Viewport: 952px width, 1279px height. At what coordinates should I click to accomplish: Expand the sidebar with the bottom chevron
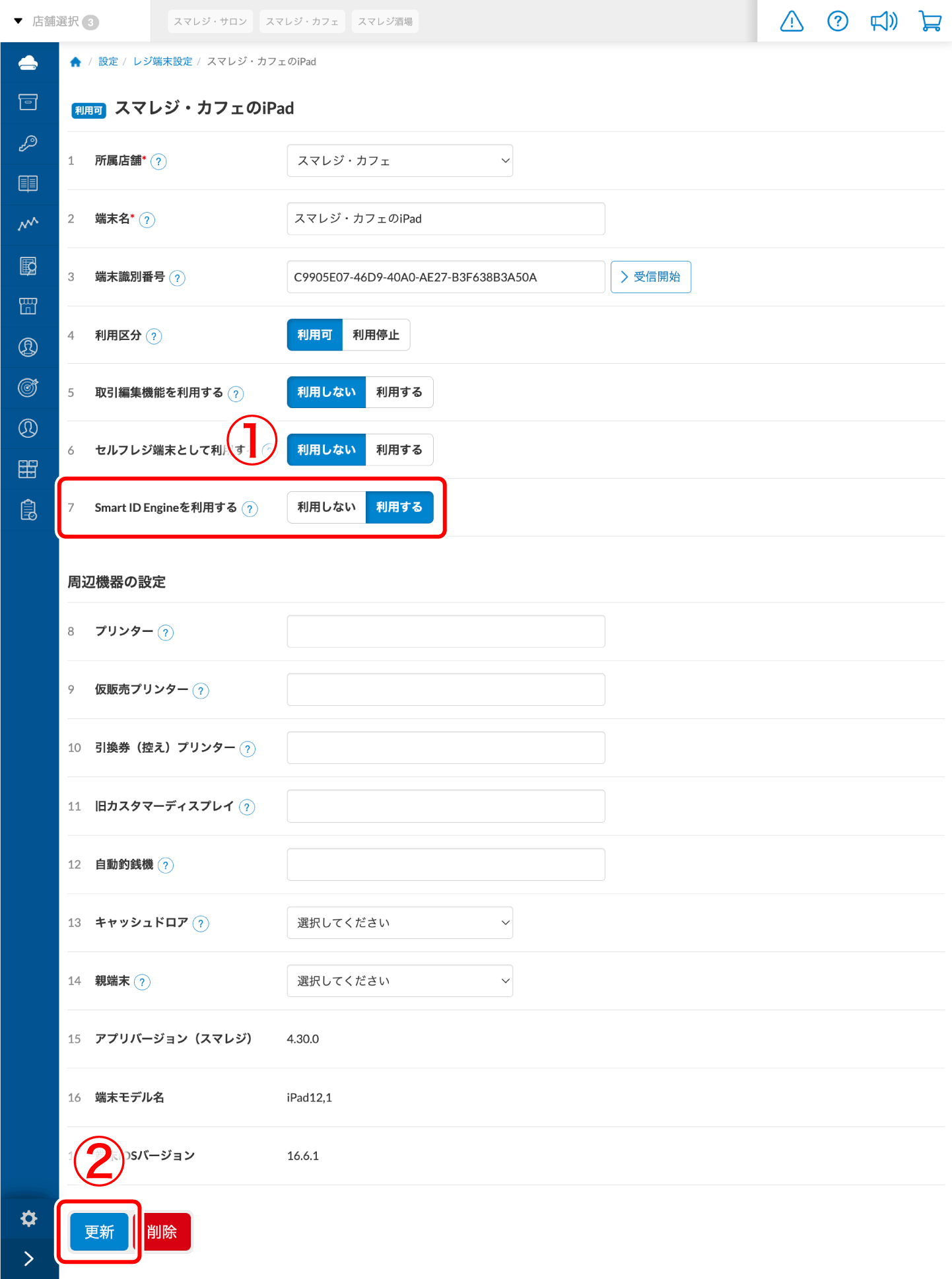[28, 1259]
